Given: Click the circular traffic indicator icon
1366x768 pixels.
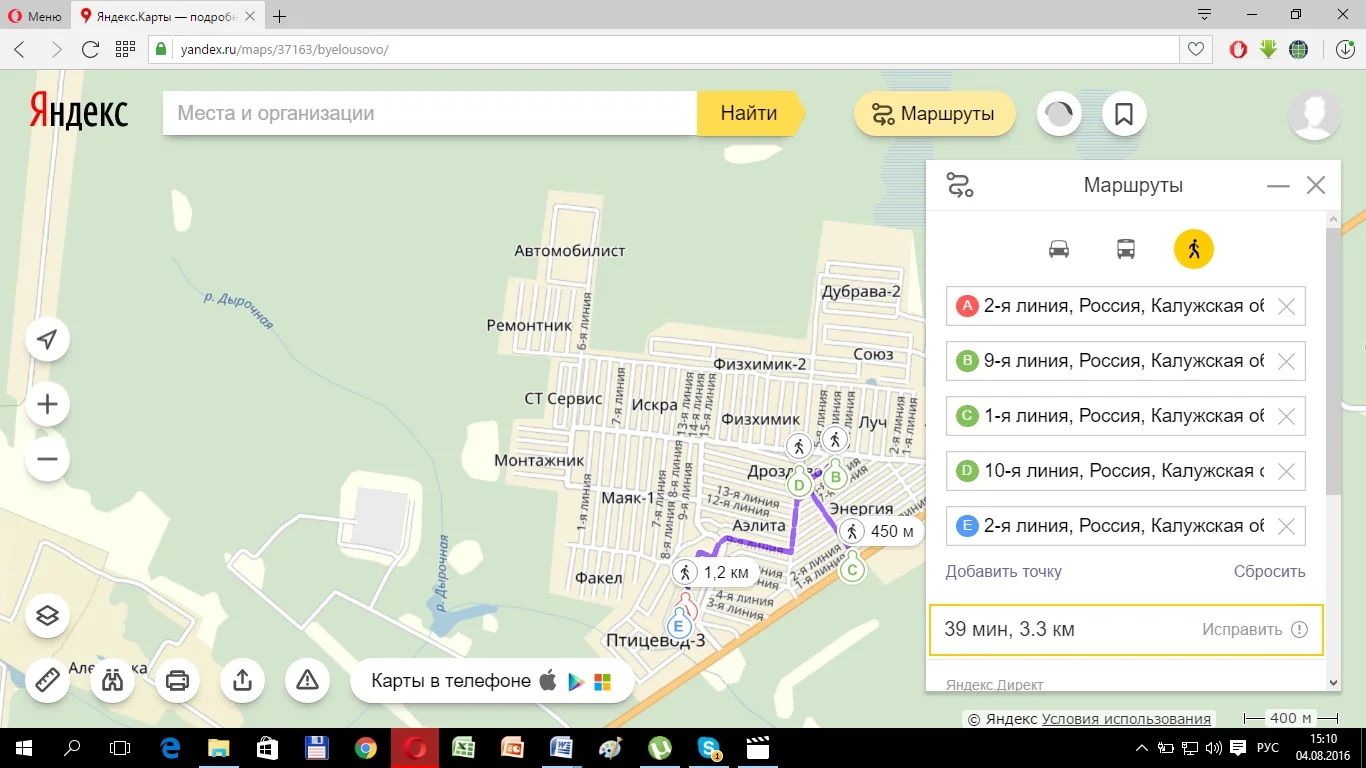Looking at the screenshot, I should [1059, 114].
